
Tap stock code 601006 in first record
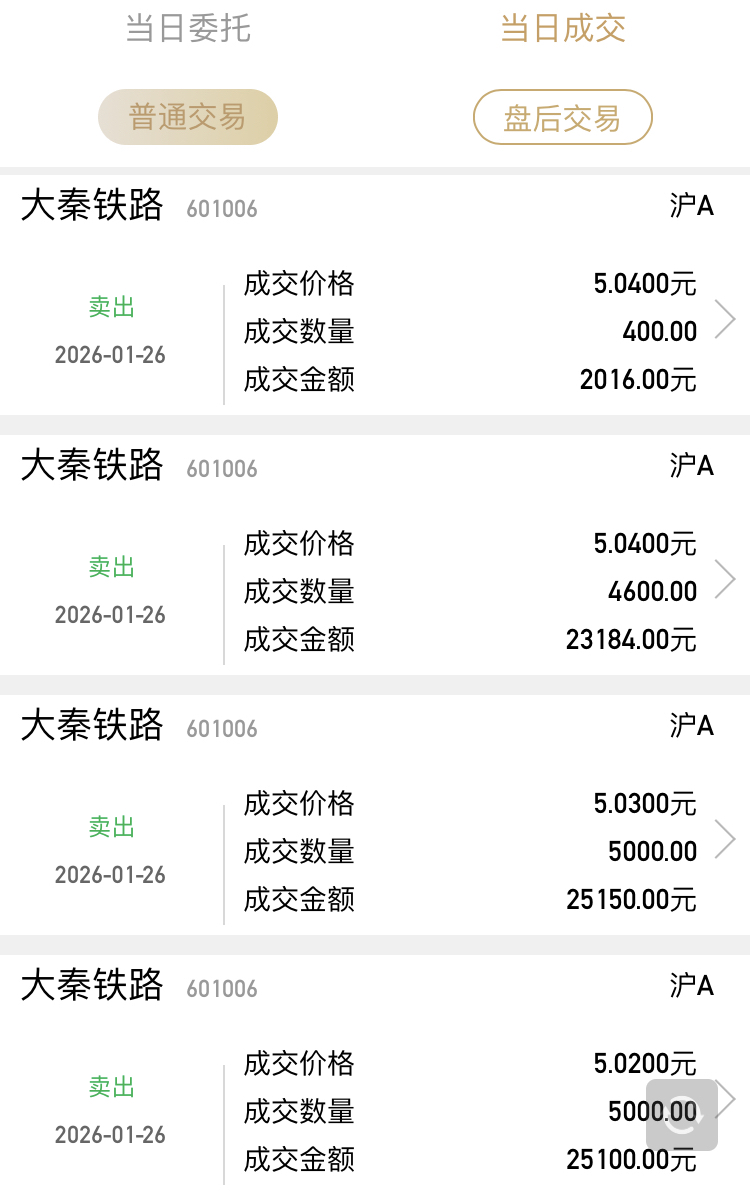tap(222, 208)
